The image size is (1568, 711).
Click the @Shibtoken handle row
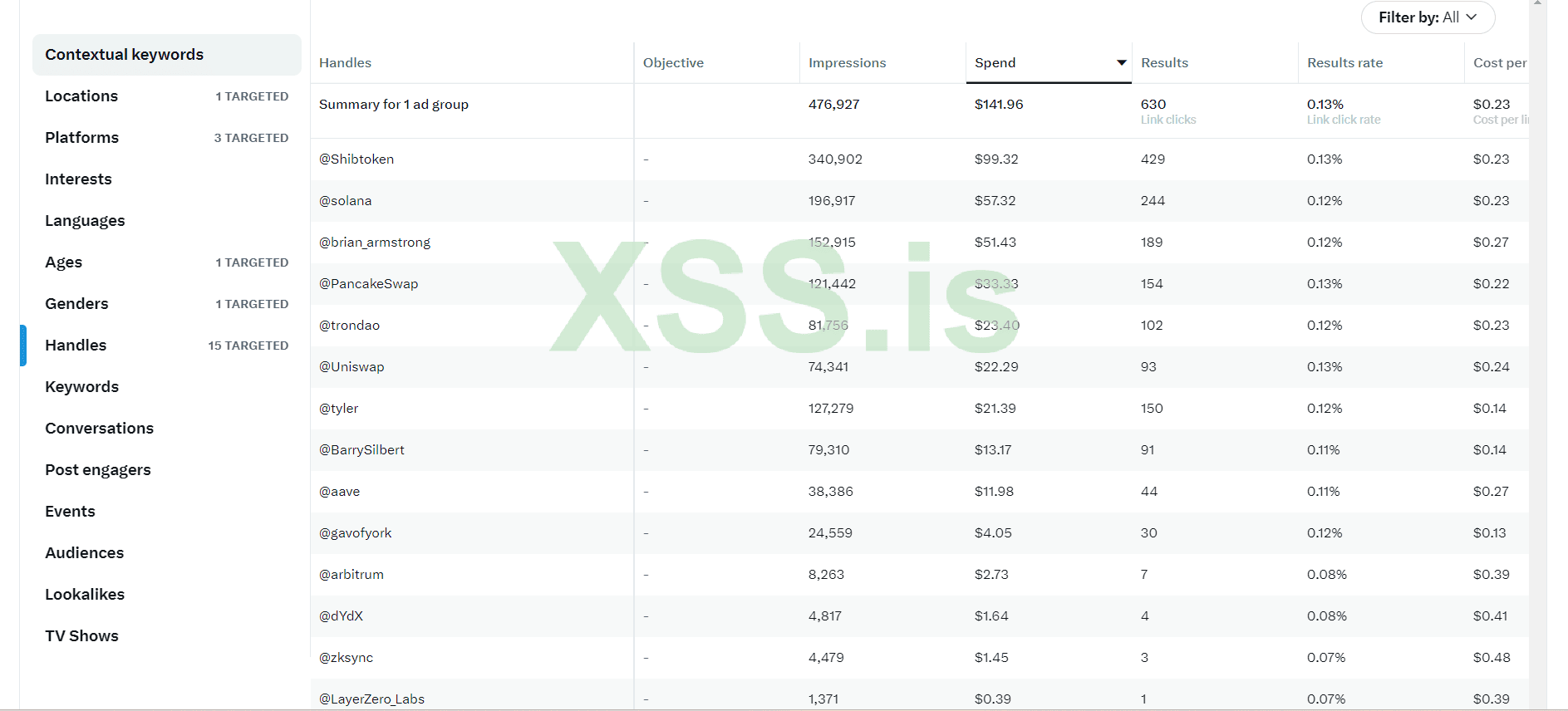point(356,159)
